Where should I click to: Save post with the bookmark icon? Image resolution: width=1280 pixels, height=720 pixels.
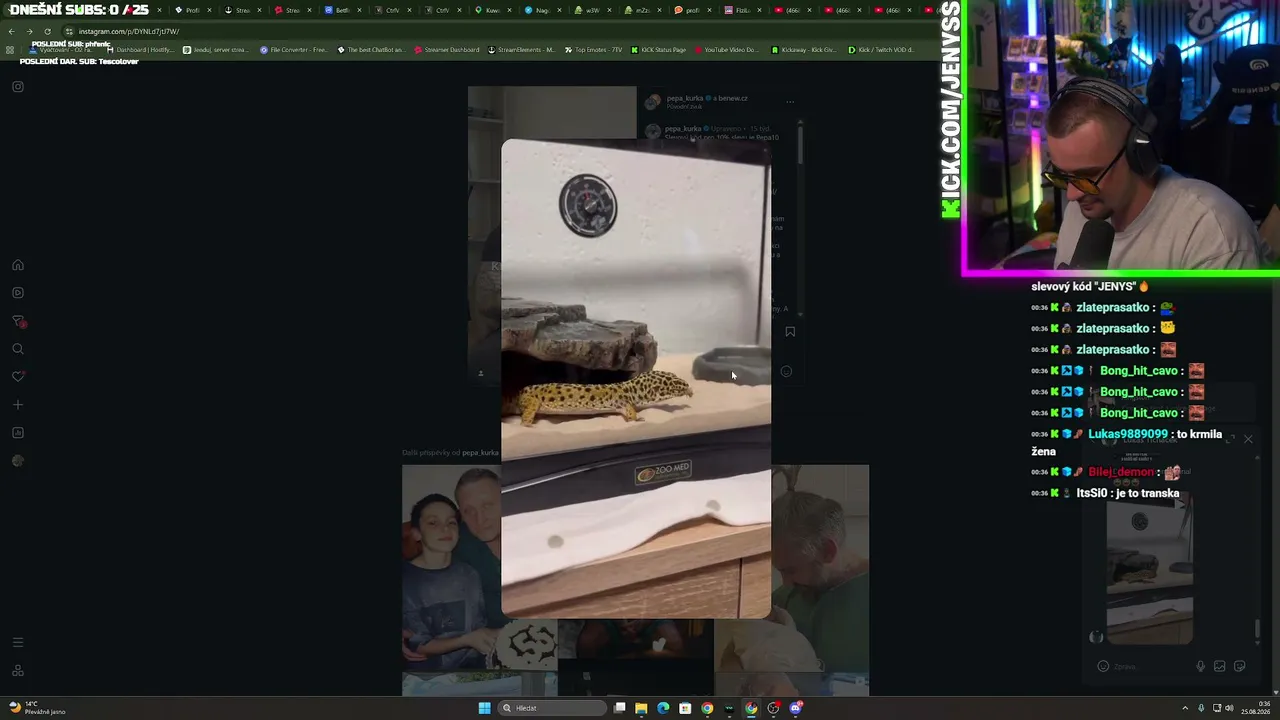tap(790, 332)
